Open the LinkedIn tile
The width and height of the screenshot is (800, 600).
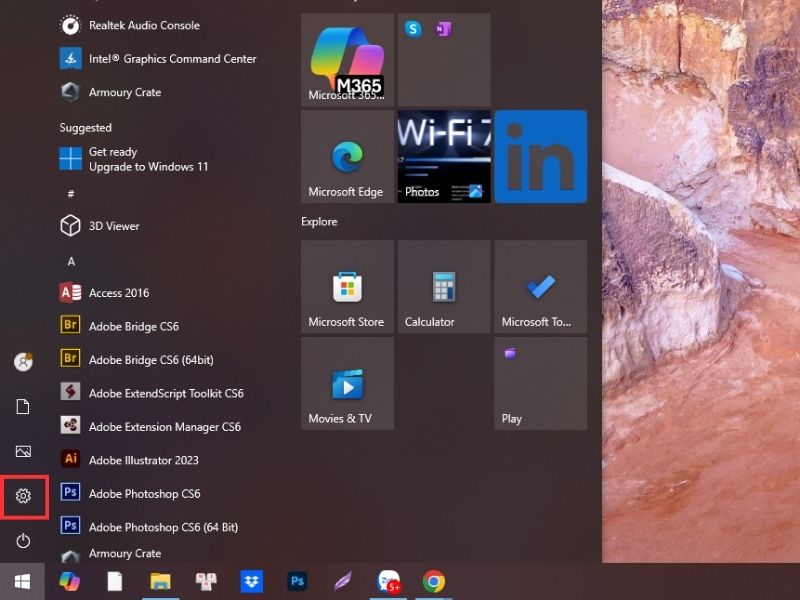540,157
